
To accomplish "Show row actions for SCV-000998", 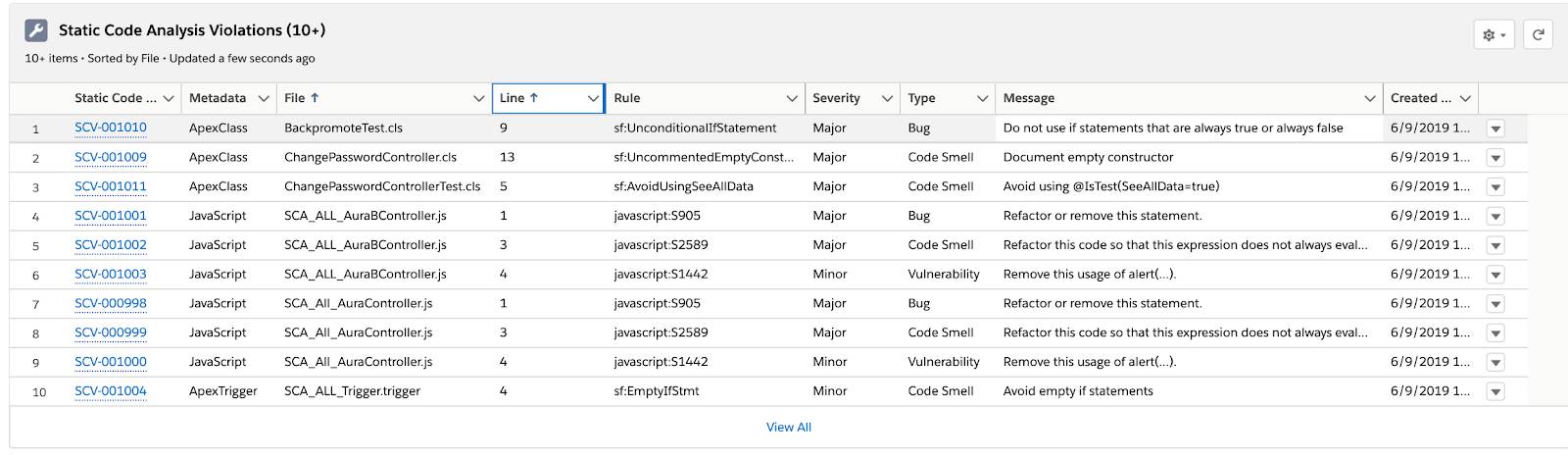I will pos(1495,304).
